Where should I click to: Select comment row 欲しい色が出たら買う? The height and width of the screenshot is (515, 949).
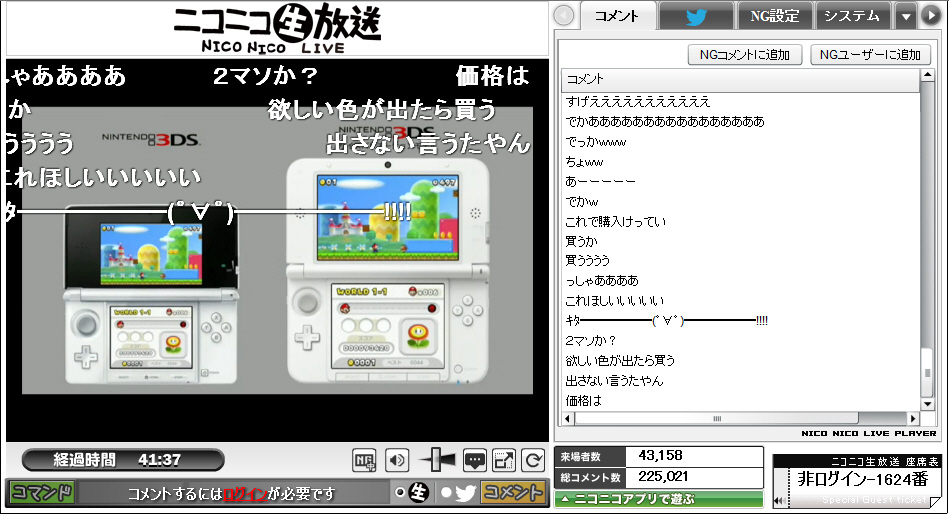[x=740, y=360]
